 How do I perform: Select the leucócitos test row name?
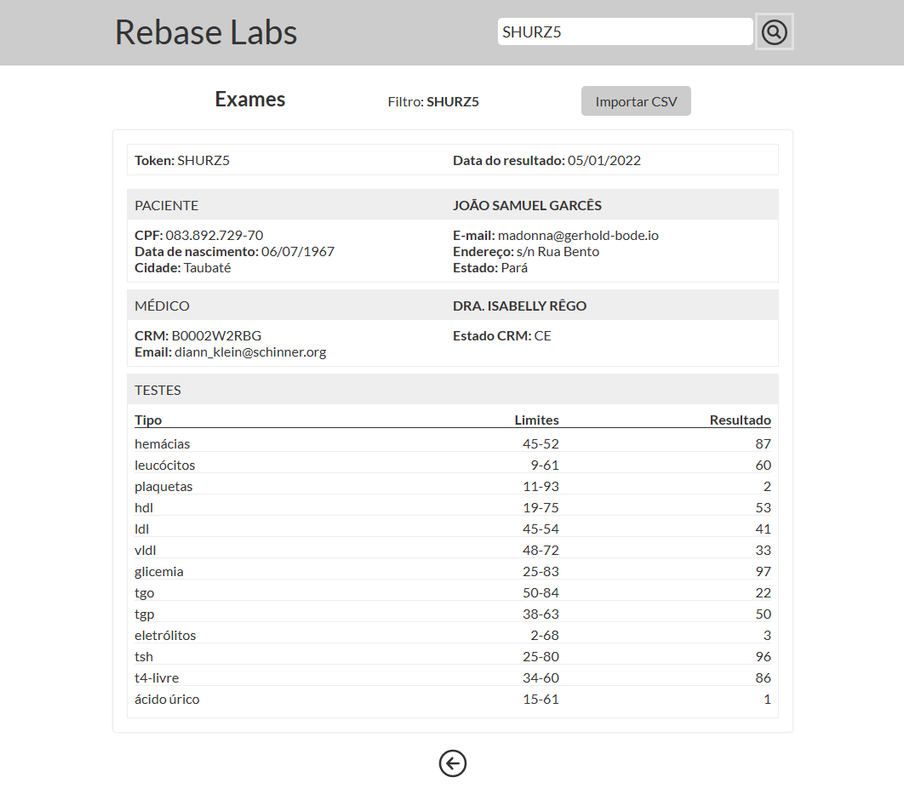[165, 465]
